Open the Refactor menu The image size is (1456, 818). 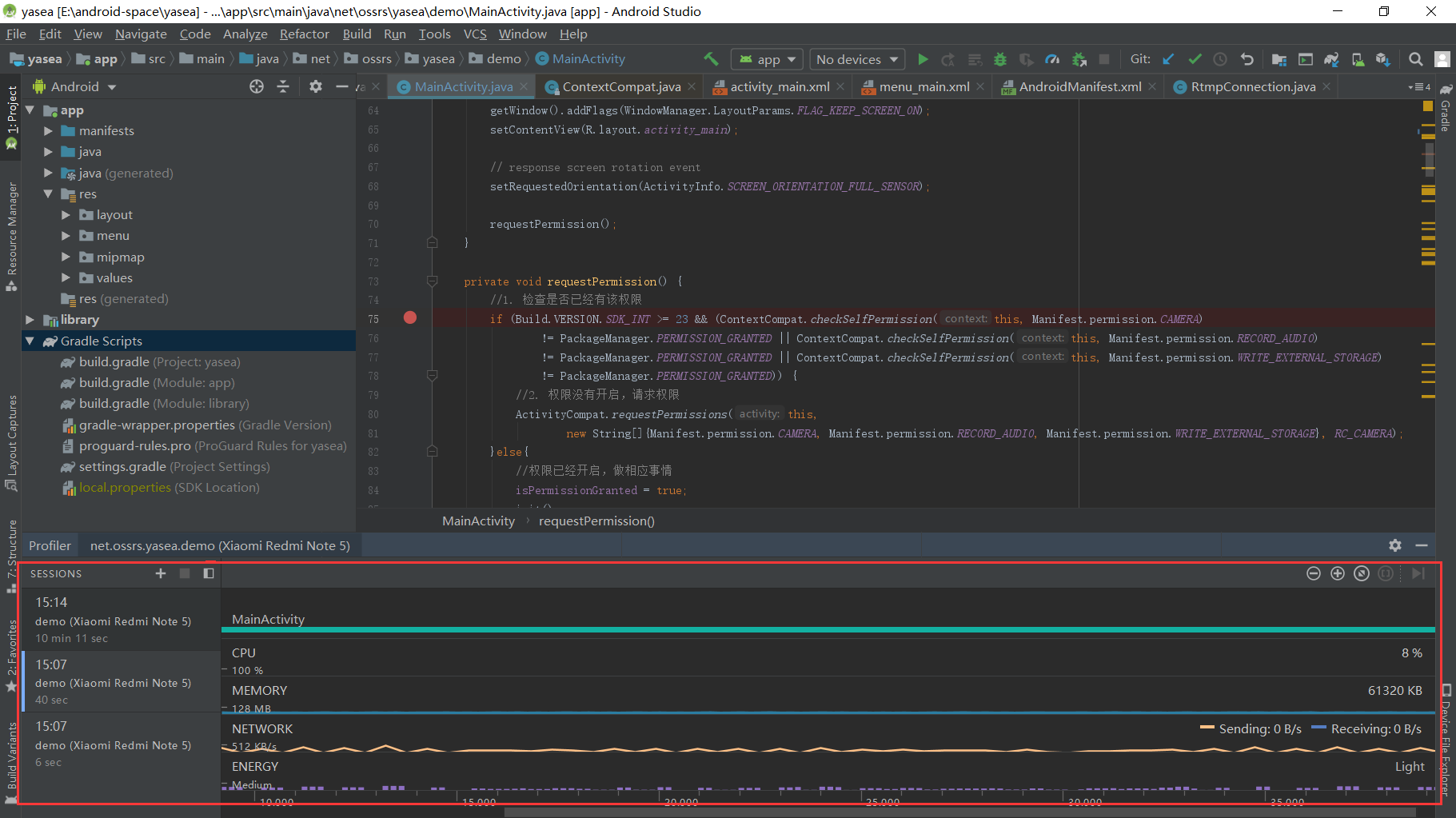(304, 34)
